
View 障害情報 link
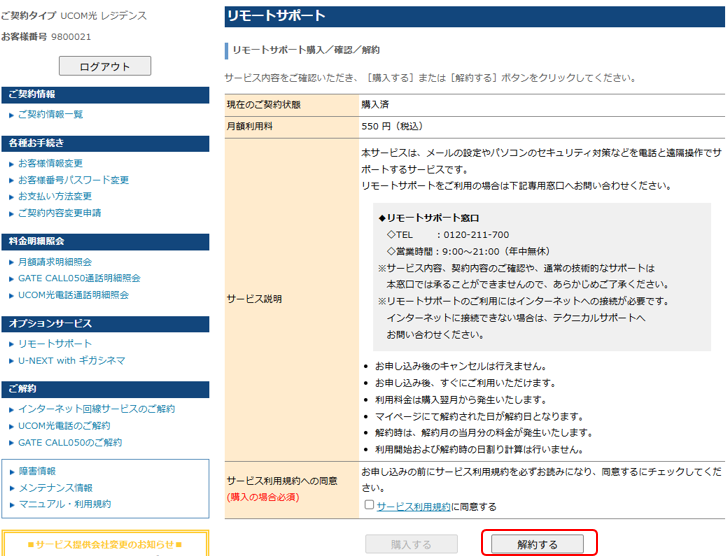click(37, 471)
